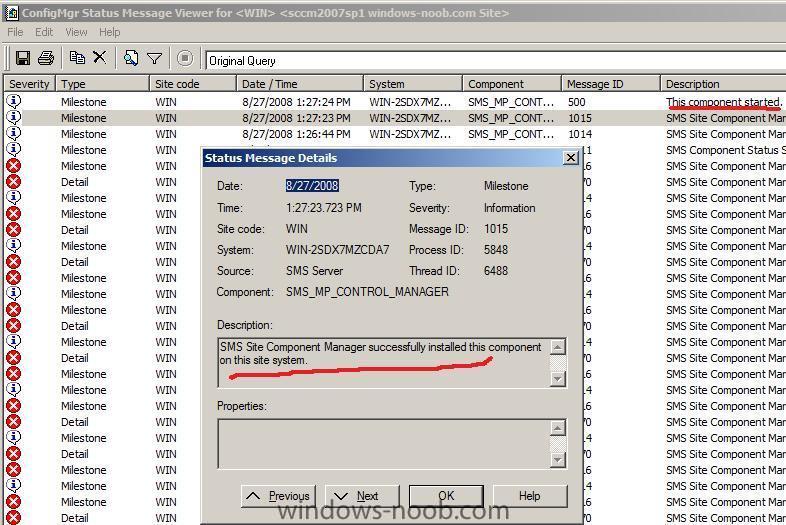The image size is (786, 525).
Task: Click 8/27/2008 1:27:24 PM date cell
Action: 296,102
